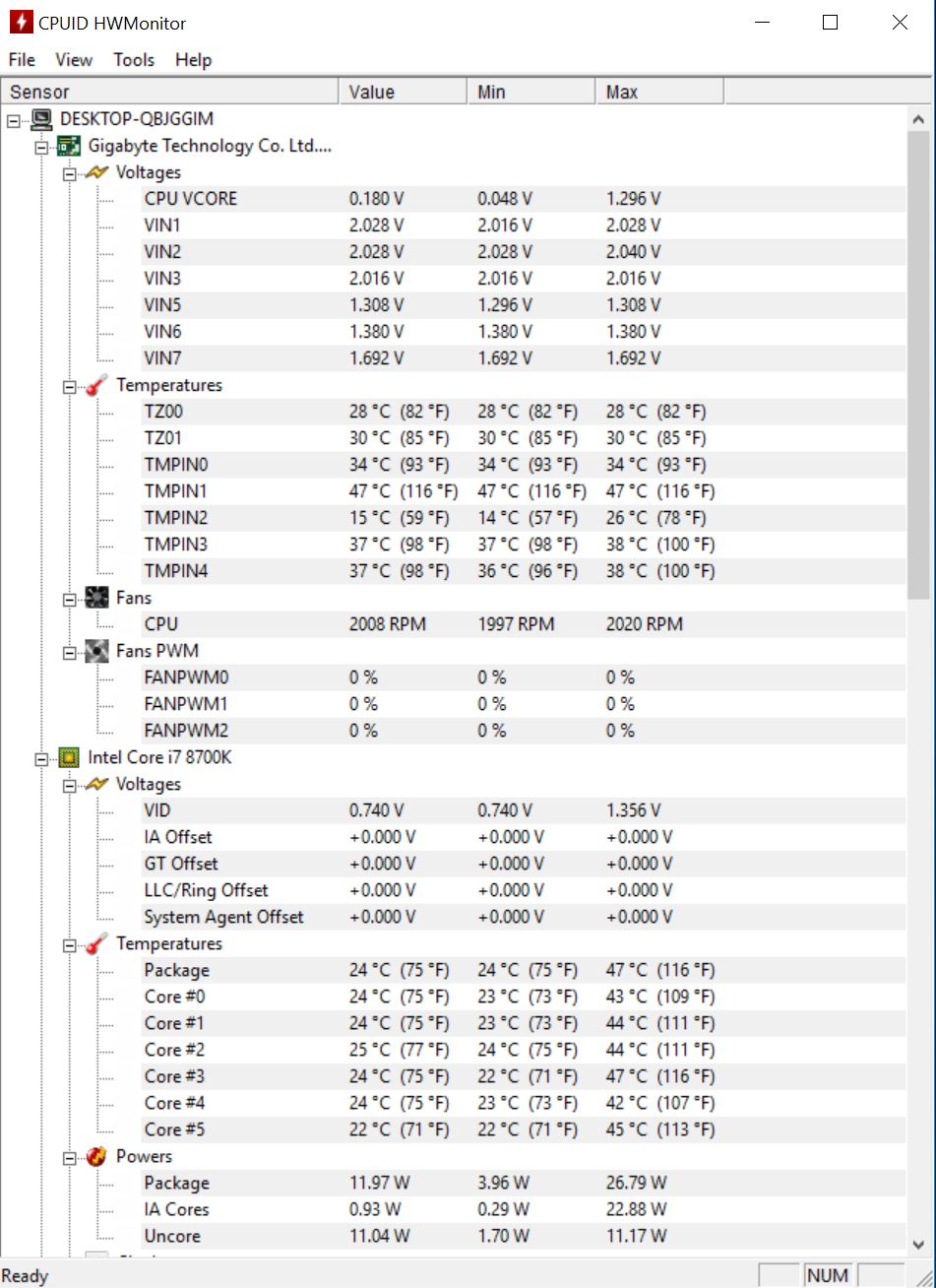Collapse the Intel Core i7 8700K node
This screenshot has height=1288, width=936.
[41, 758]
